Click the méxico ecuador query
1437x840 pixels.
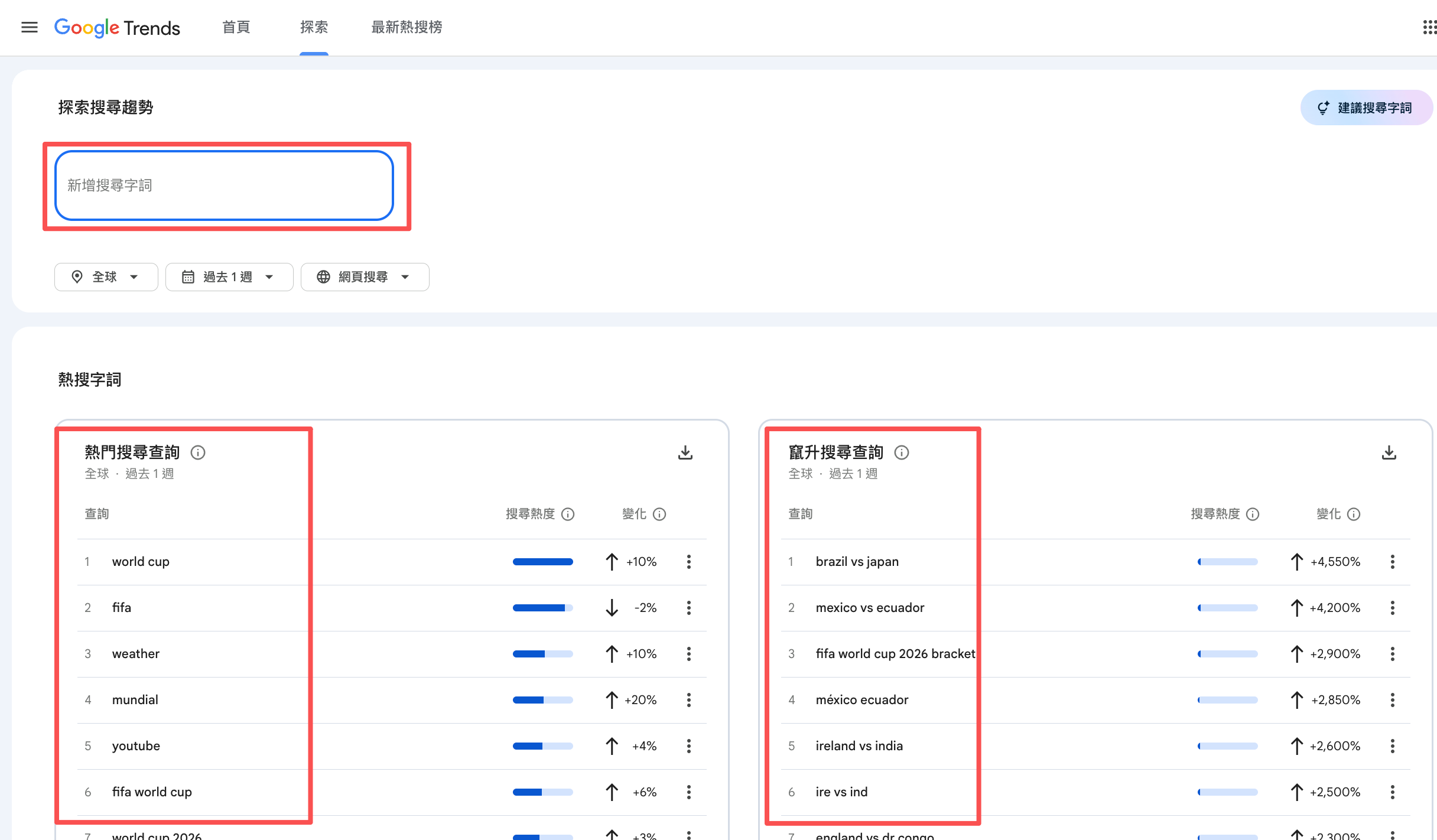pos(862,700)
